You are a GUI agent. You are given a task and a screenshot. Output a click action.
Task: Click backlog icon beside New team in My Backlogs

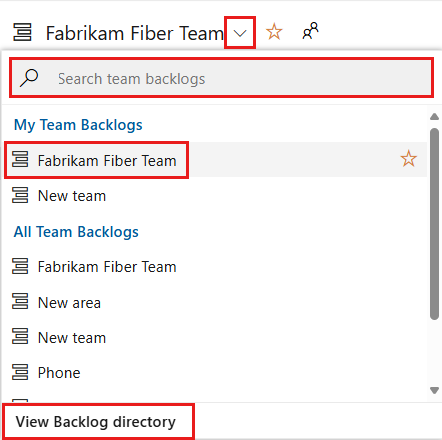tap(20, 195)
